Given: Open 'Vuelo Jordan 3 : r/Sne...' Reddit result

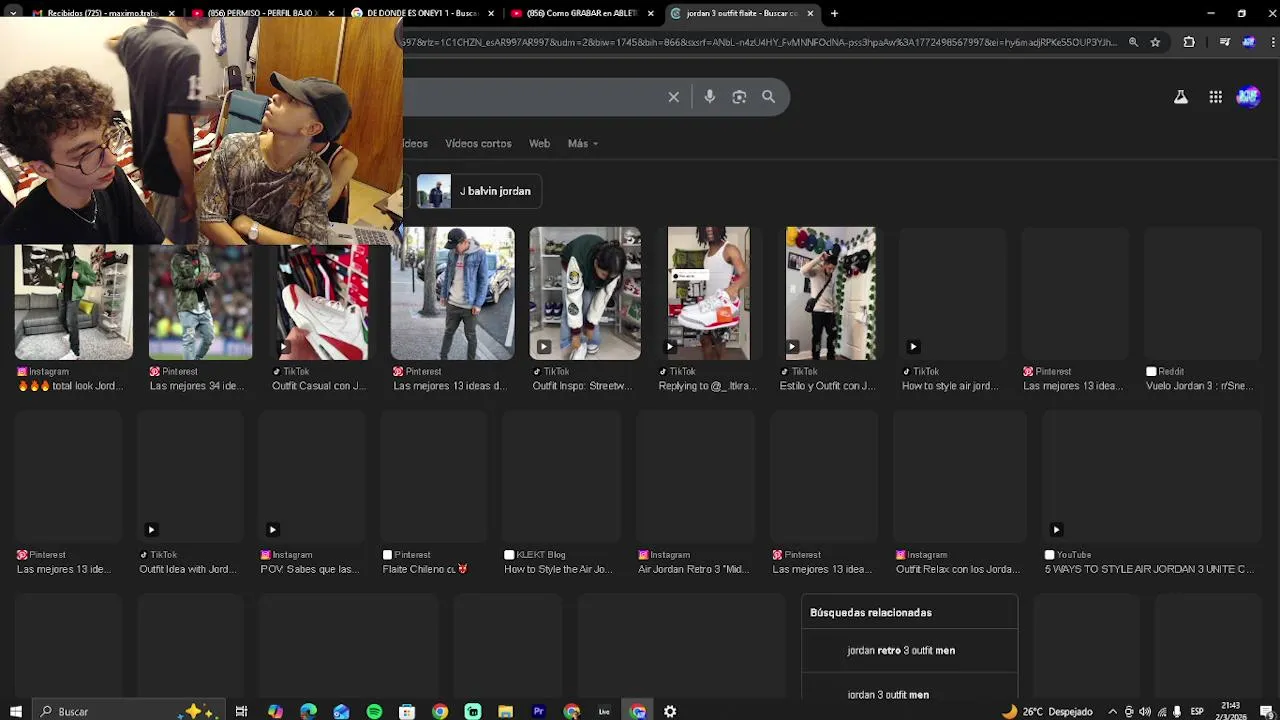Looking at the screenshot, I should click(x=1199, y=386).
